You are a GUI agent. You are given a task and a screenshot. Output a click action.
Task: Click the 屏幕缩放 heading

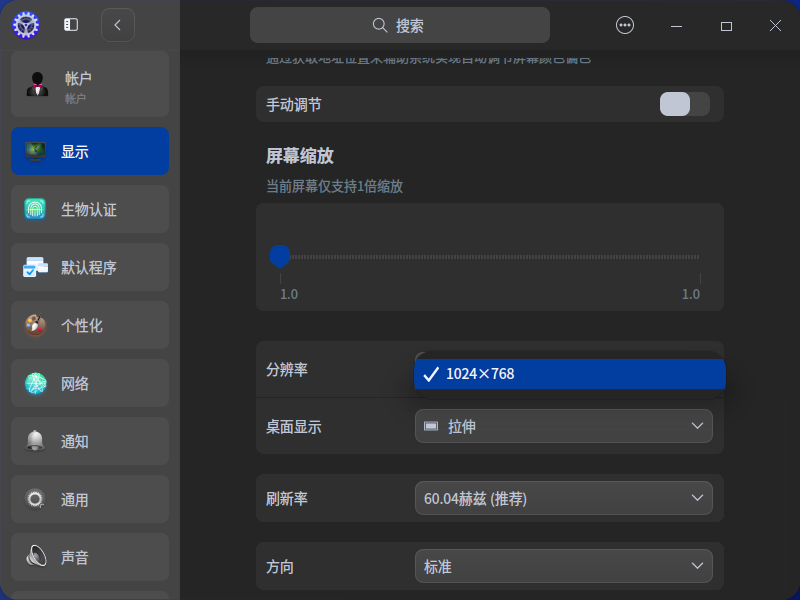point(299,156)
